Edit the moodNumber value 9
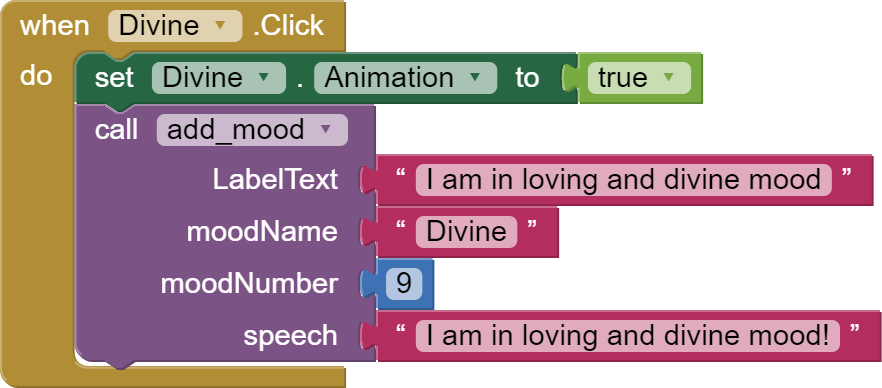Viewport: 882px width, 388px height. pyautogui.click(x=404, y=284)
